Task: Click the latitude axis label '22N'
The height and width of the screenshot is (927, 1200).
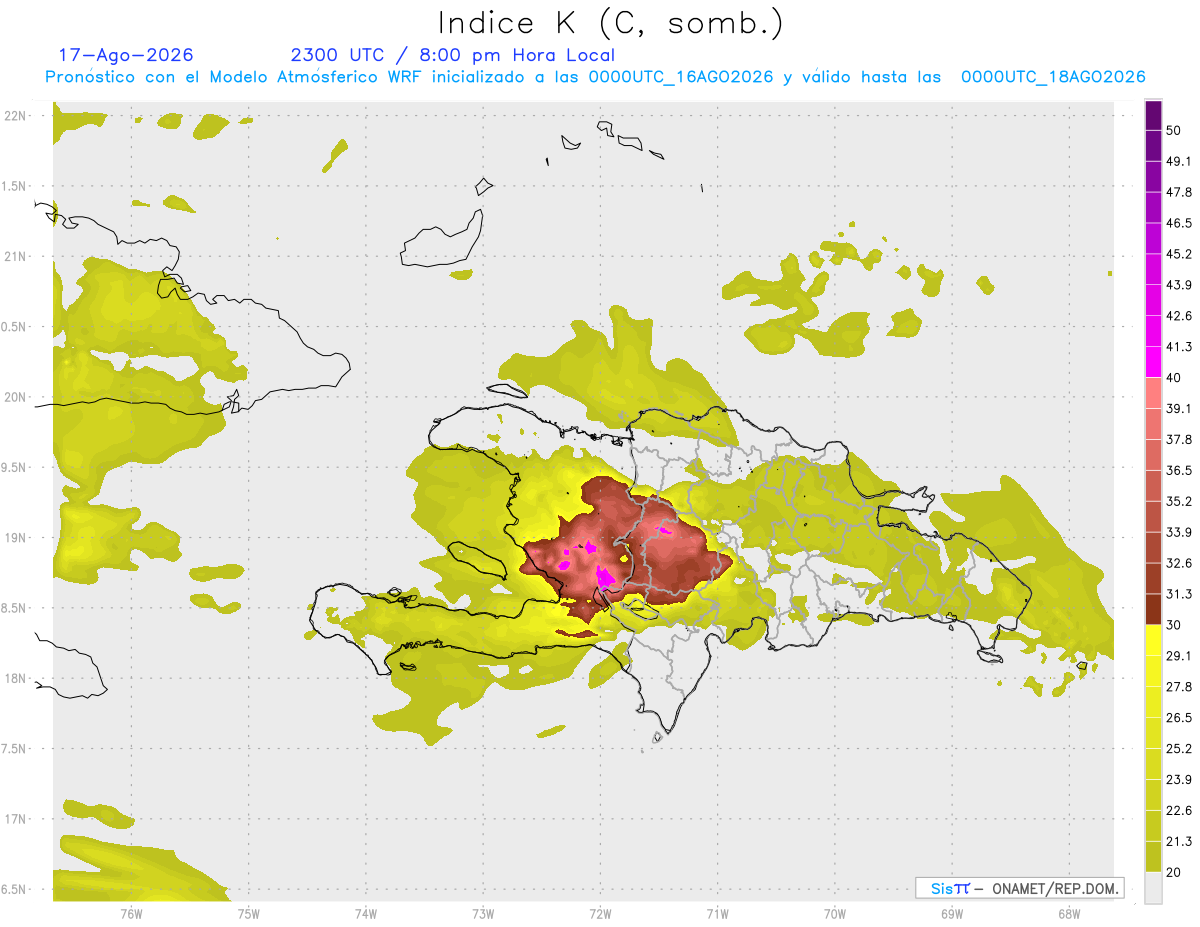Action: pyautogui.click(x=15, y=116)
